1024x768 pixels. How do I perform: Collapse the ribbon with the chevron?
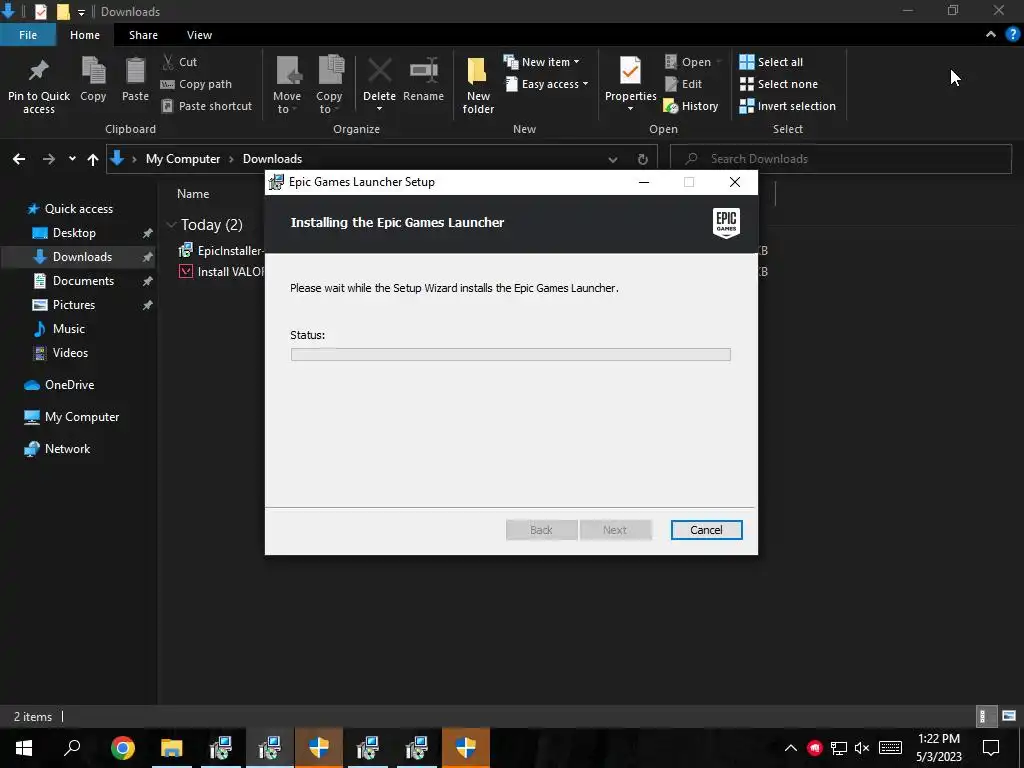point(991,35)
